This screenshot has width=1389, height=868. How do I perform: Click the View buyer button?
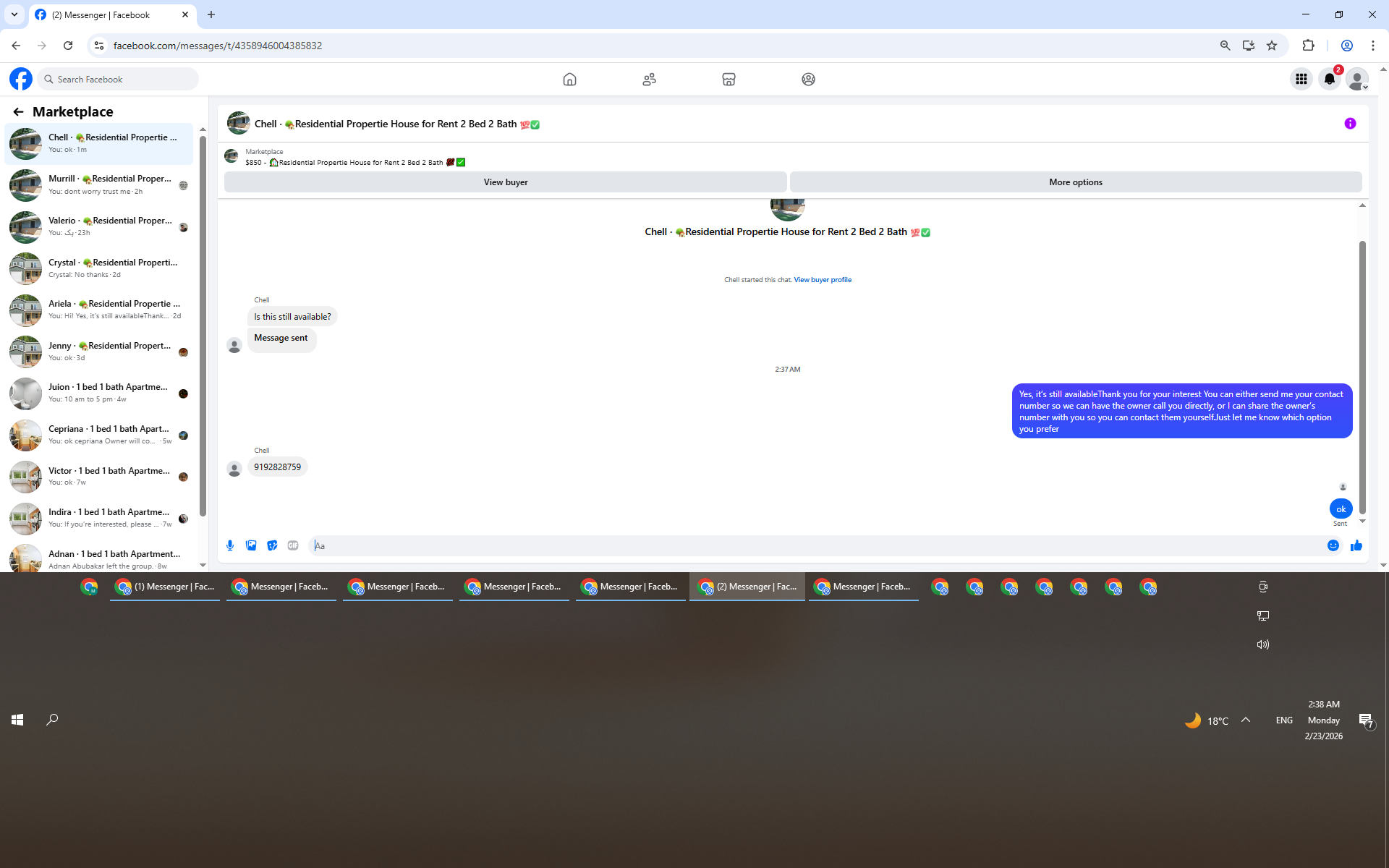[506, 182]
